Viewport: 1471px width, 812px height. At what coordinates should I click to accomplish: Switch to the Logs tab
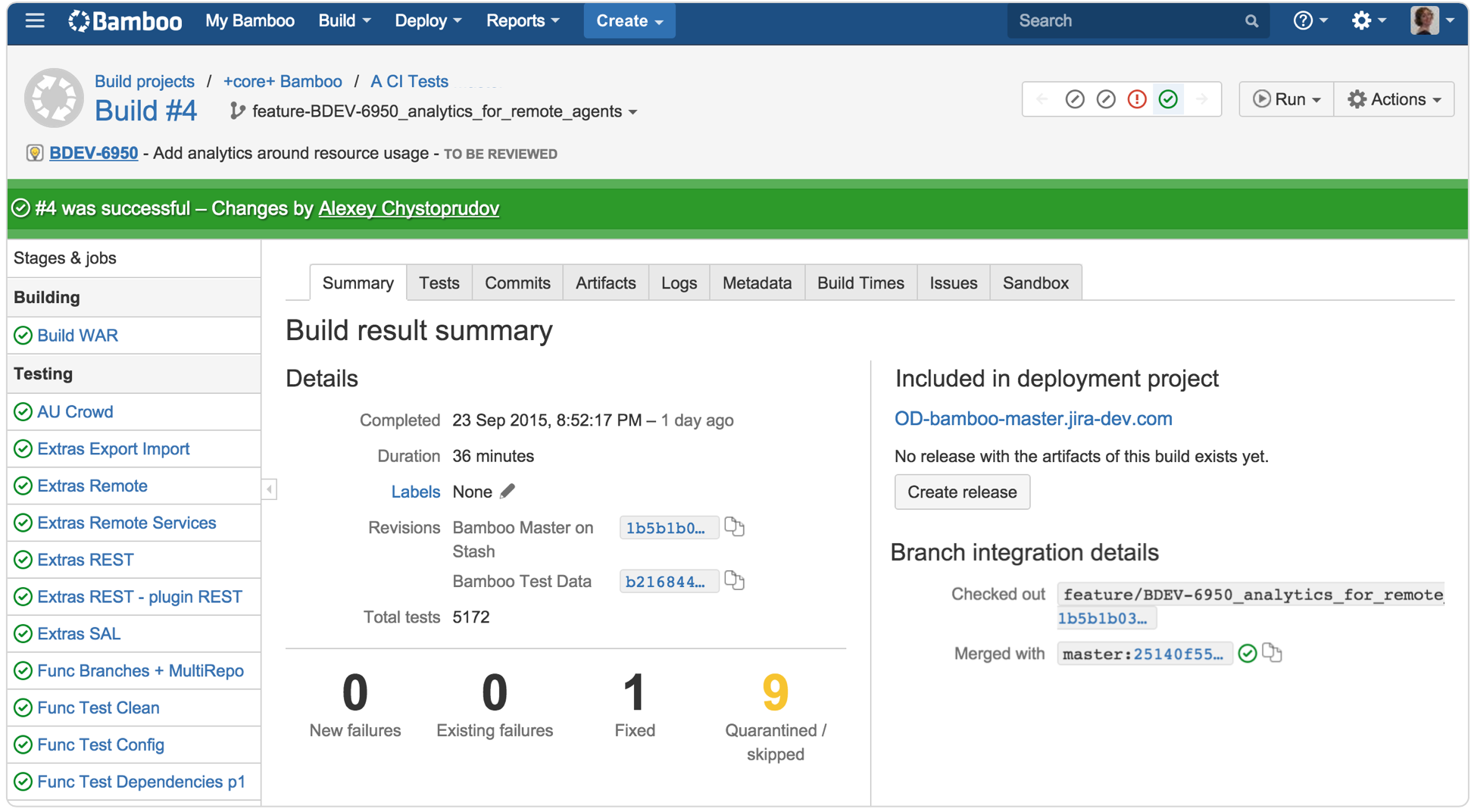[x=679, y=283]
